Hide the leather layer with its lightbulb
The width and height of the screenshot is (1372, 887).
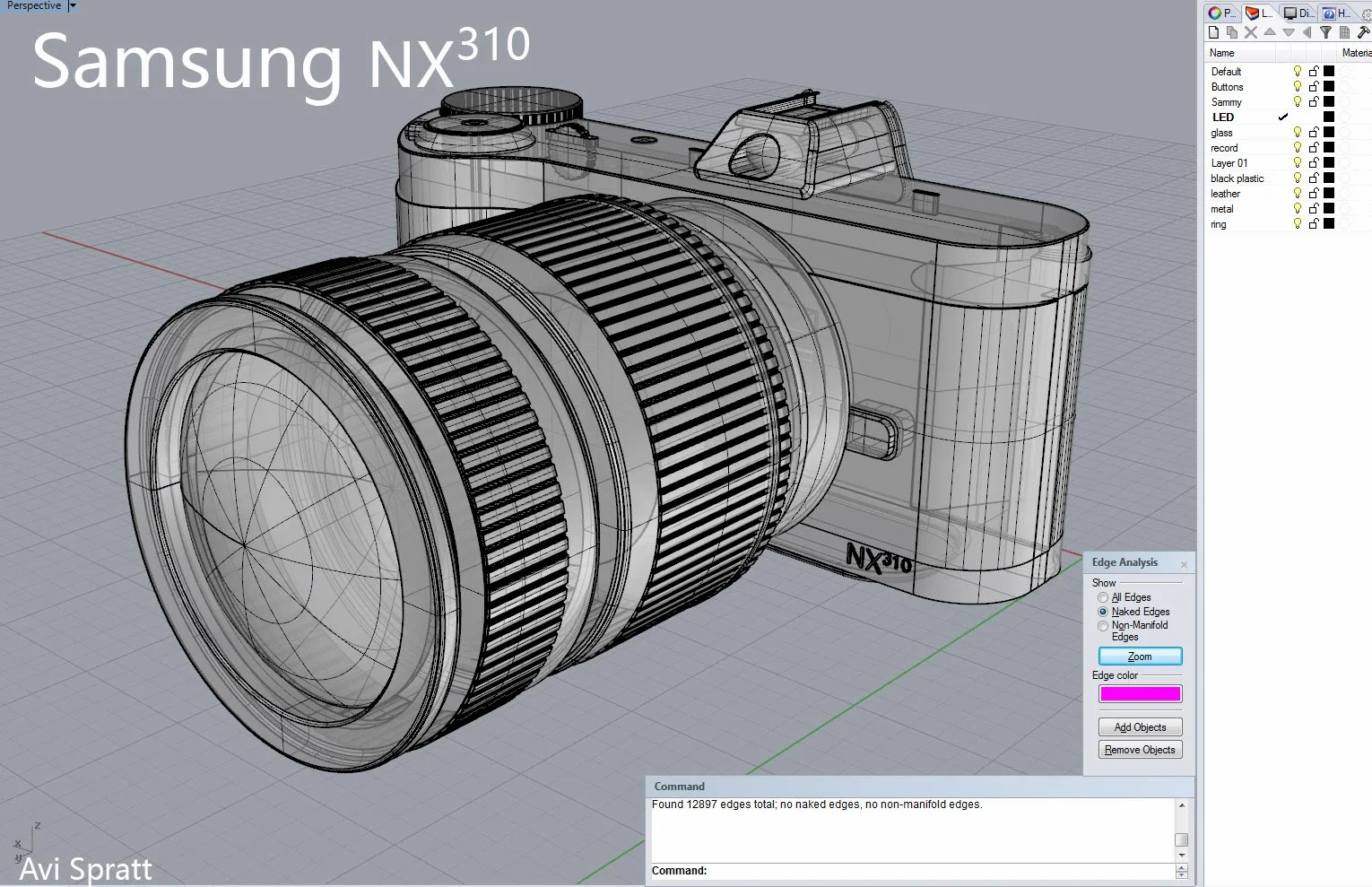(x=1297, y=193)
